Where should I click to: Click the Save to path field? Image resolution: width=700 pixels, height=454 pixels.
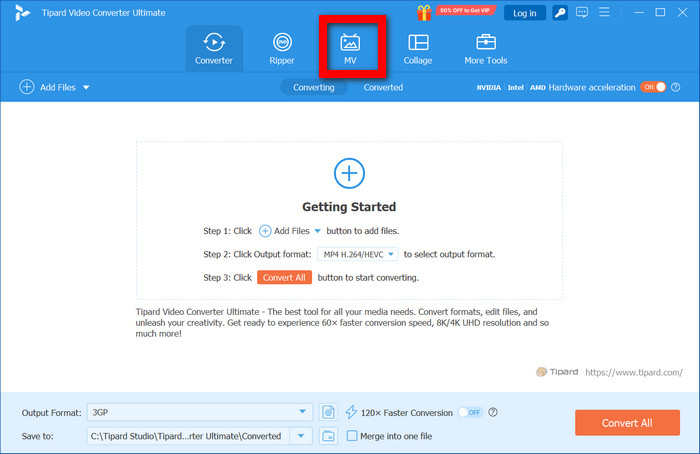tap(188, 436)
